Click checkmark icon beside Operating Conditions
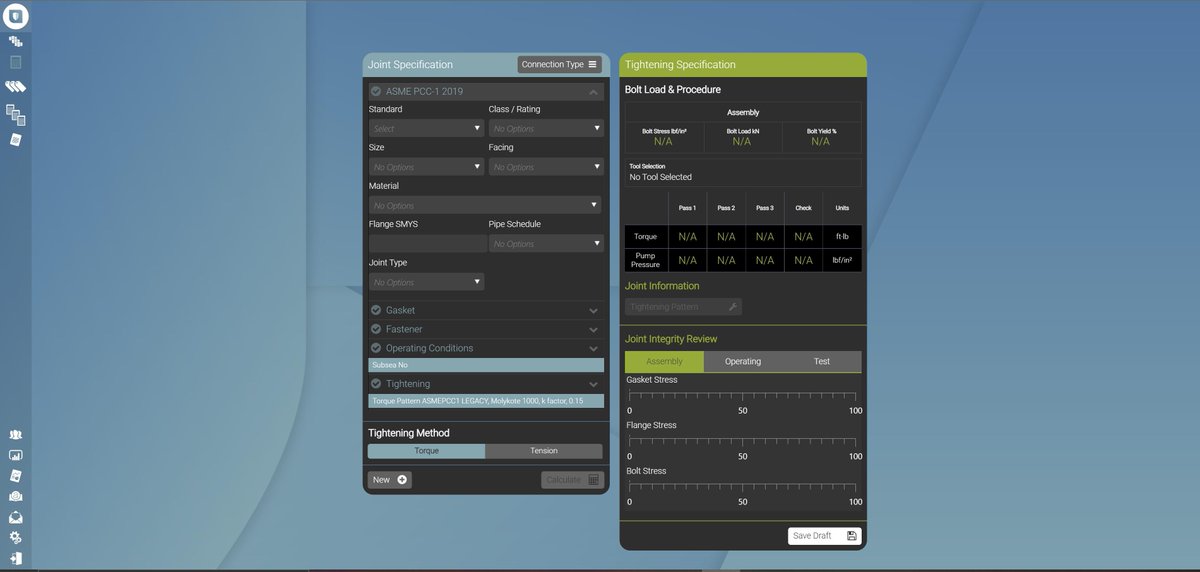This screenshot has width=1200, height=572. coord(376,348)
